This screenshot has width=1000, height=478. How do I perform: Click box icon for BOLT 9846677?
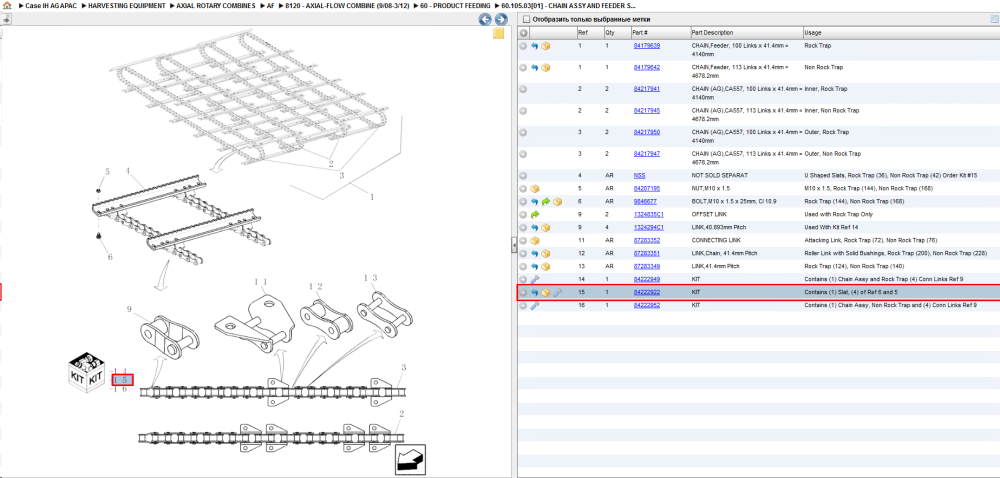coord(557,201)
